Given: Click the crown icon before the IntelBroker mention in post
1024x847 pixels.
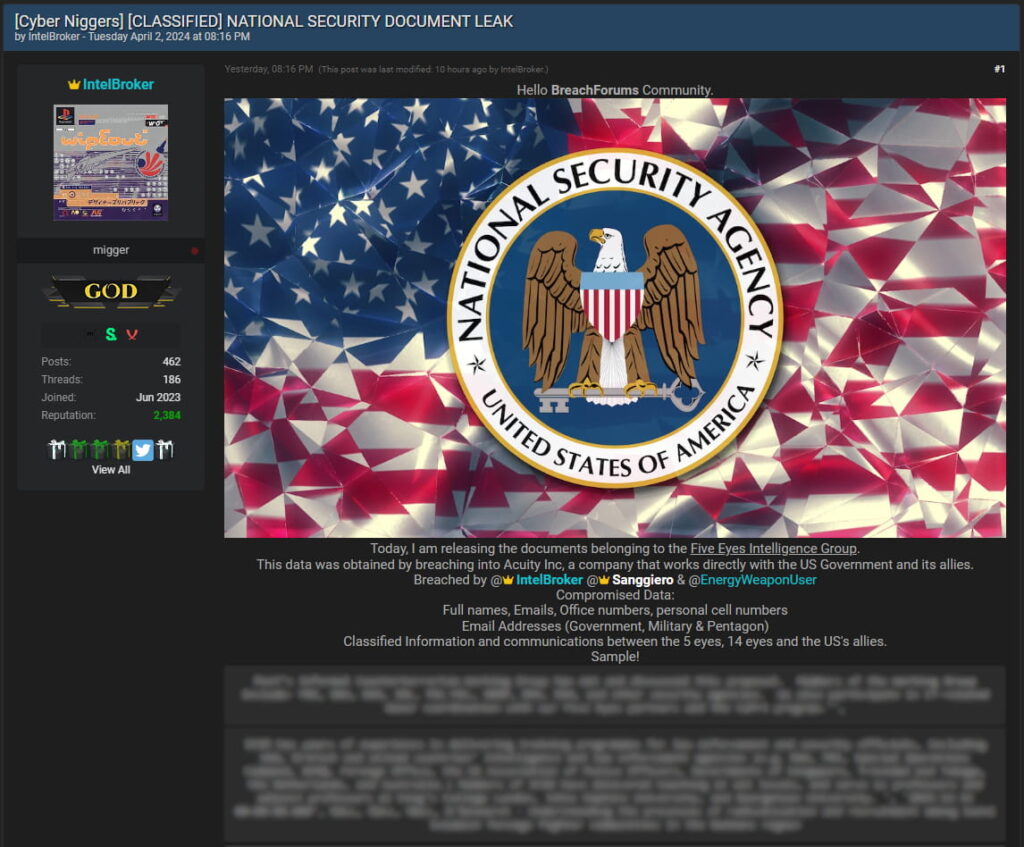Looking at the screenshot, I should coord(508,579).
